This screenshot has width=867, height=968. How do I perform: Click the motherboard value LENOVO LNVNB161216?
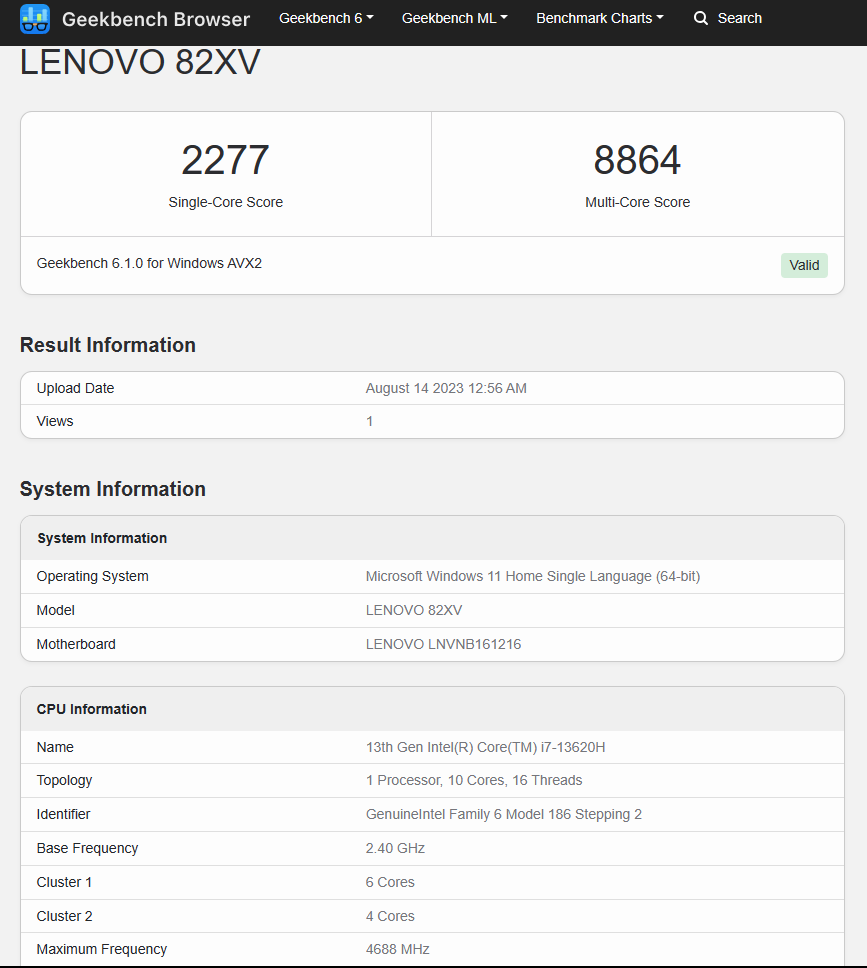pos(443,644)
